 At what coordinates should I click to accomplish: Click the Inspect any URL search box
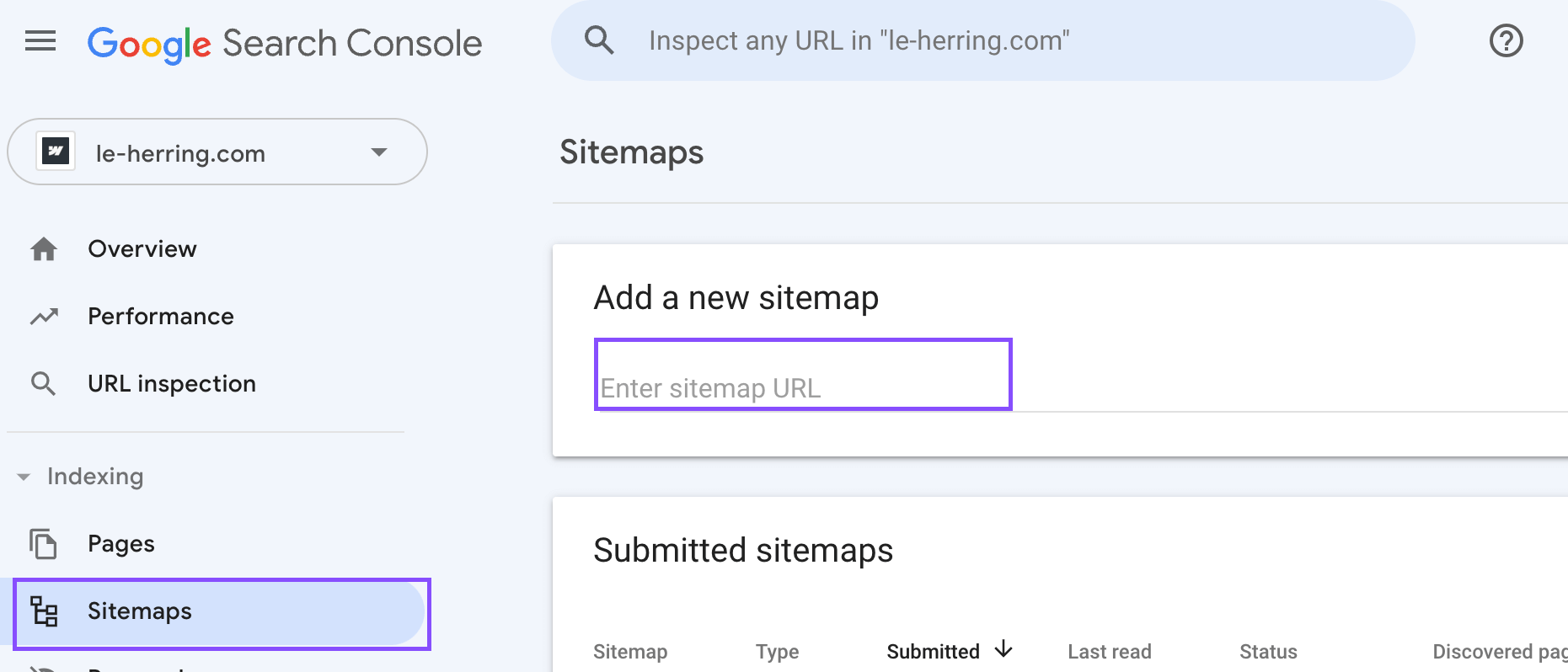982,40
